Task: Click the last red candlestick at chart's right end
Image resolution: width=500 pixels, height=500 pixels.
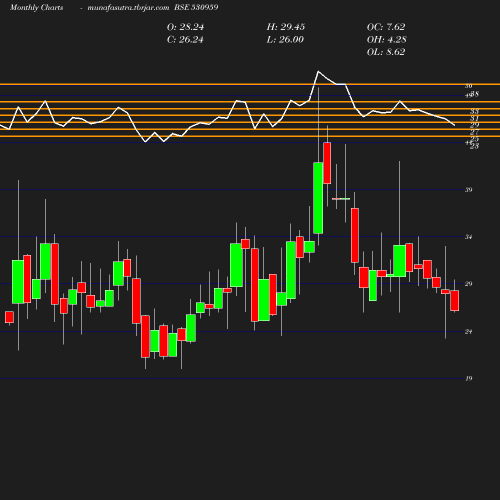Action: (455, 301)
